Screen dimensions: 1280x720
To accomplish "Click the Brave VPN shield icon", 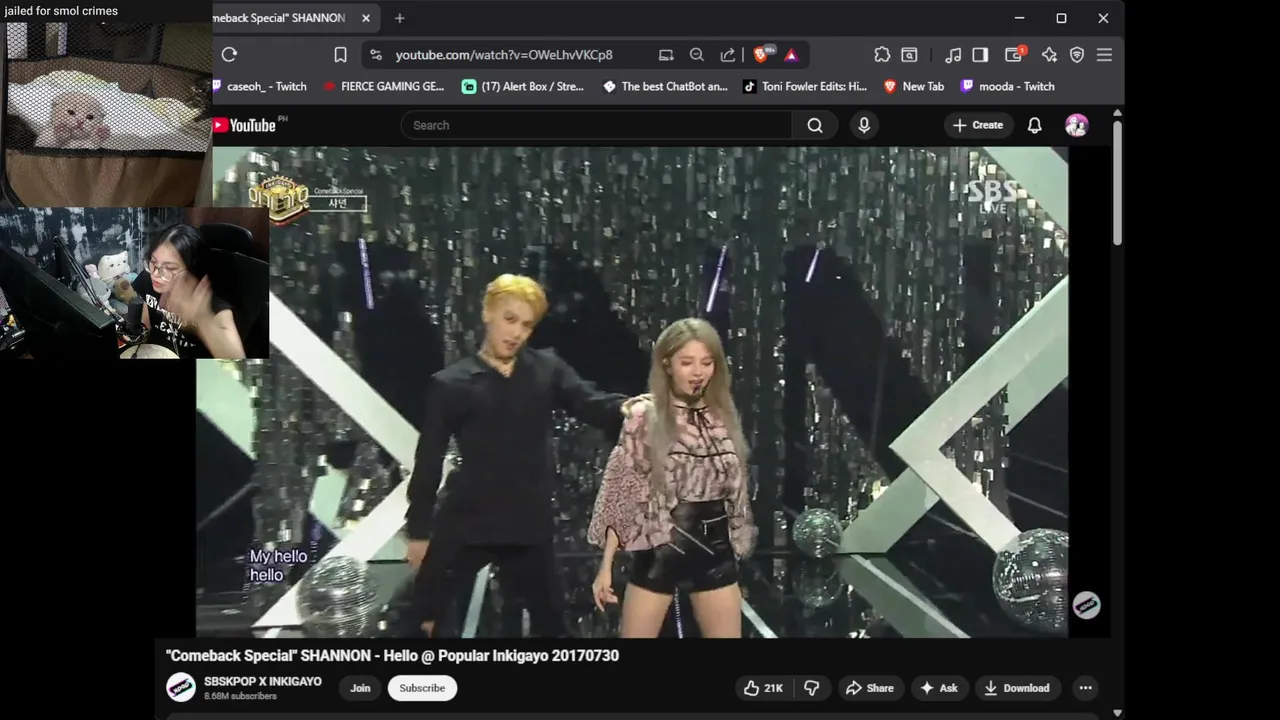I will tap(1077, 55).
